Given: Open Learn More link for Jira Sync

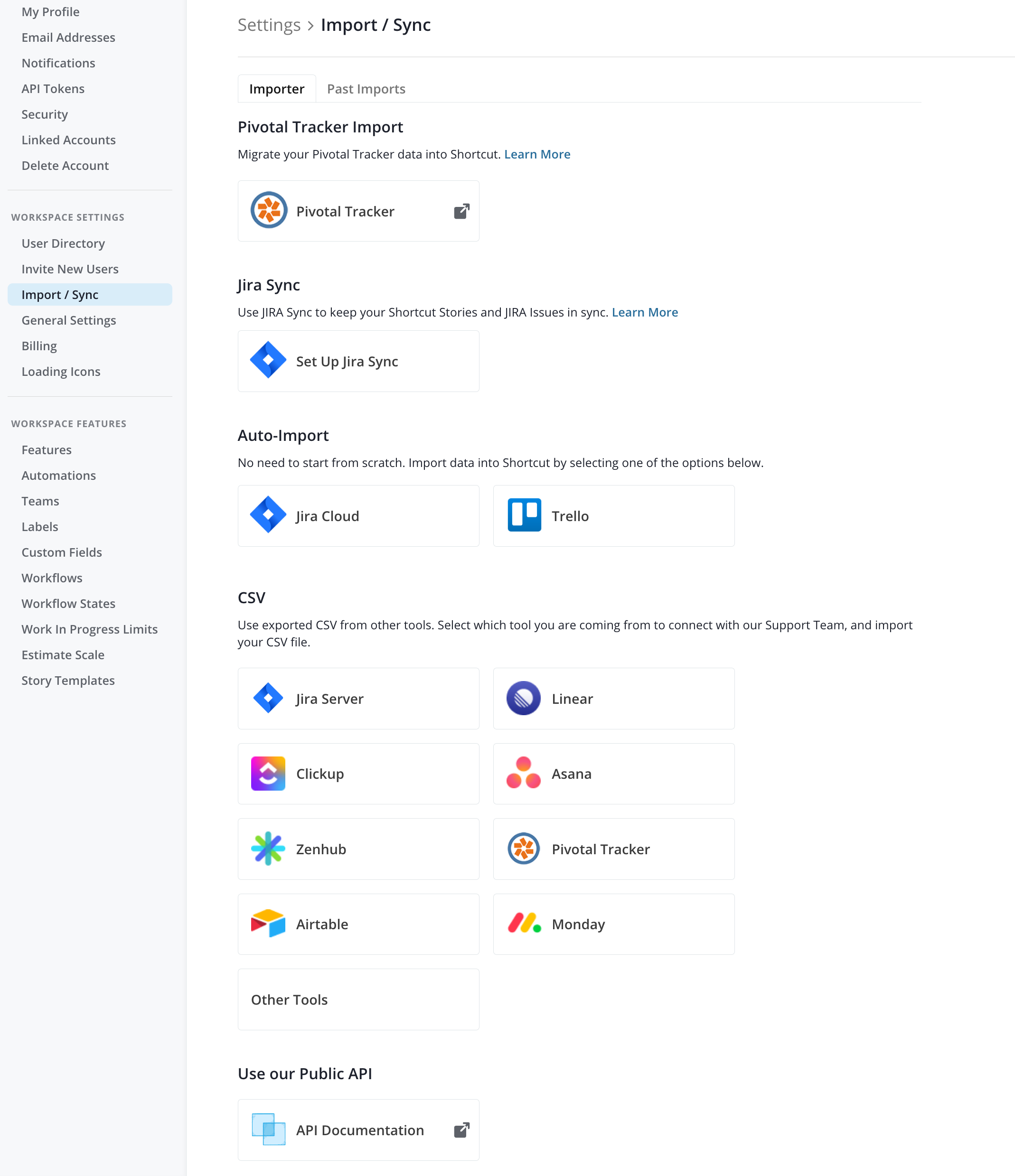Looking at the screenshot, I should tap(645, 312).
